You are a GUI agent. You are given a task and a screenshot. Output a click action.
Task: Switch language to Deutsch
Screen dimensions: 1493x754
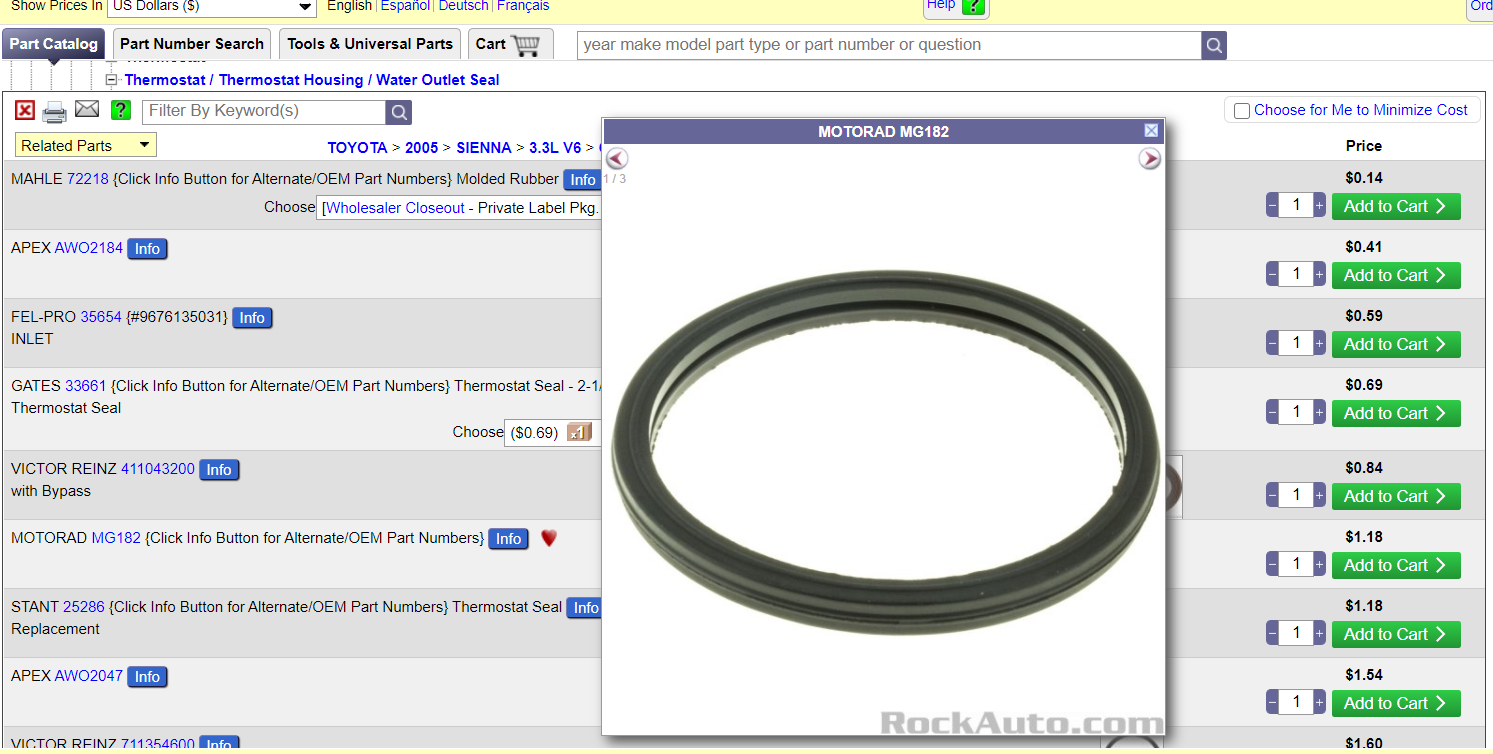tap(464, 6)
